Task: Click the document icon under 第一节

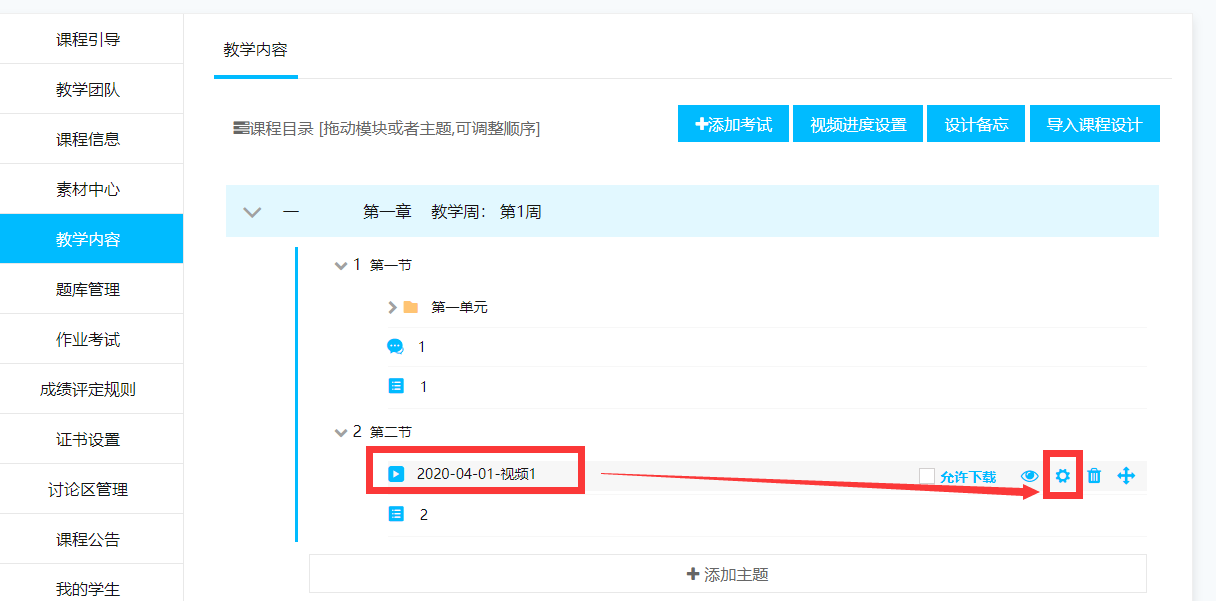Action: 396,386
